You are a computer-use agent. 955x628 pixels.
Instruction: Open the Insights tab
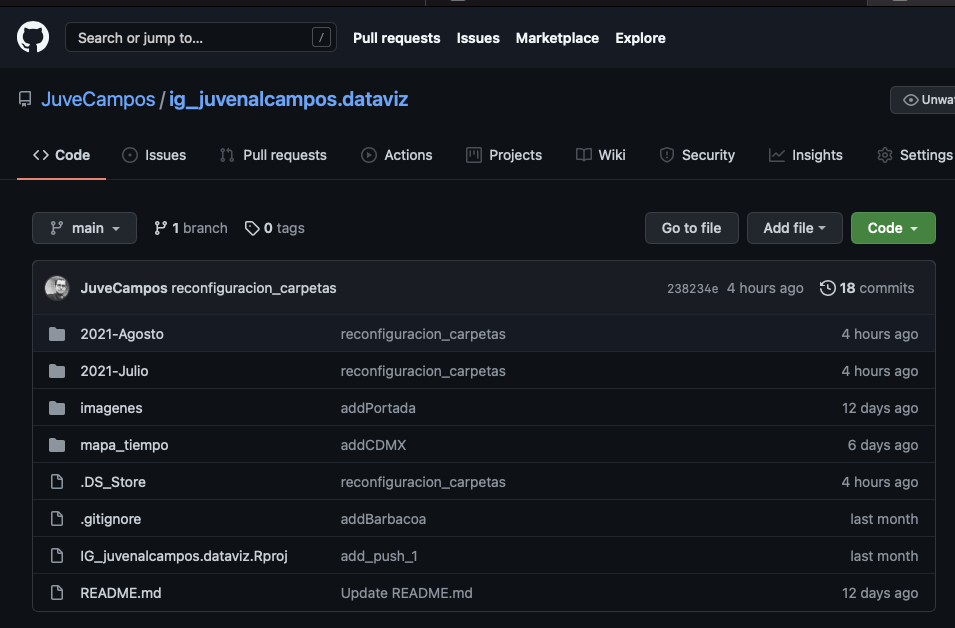pyautogui.click(x=805, y=155)
